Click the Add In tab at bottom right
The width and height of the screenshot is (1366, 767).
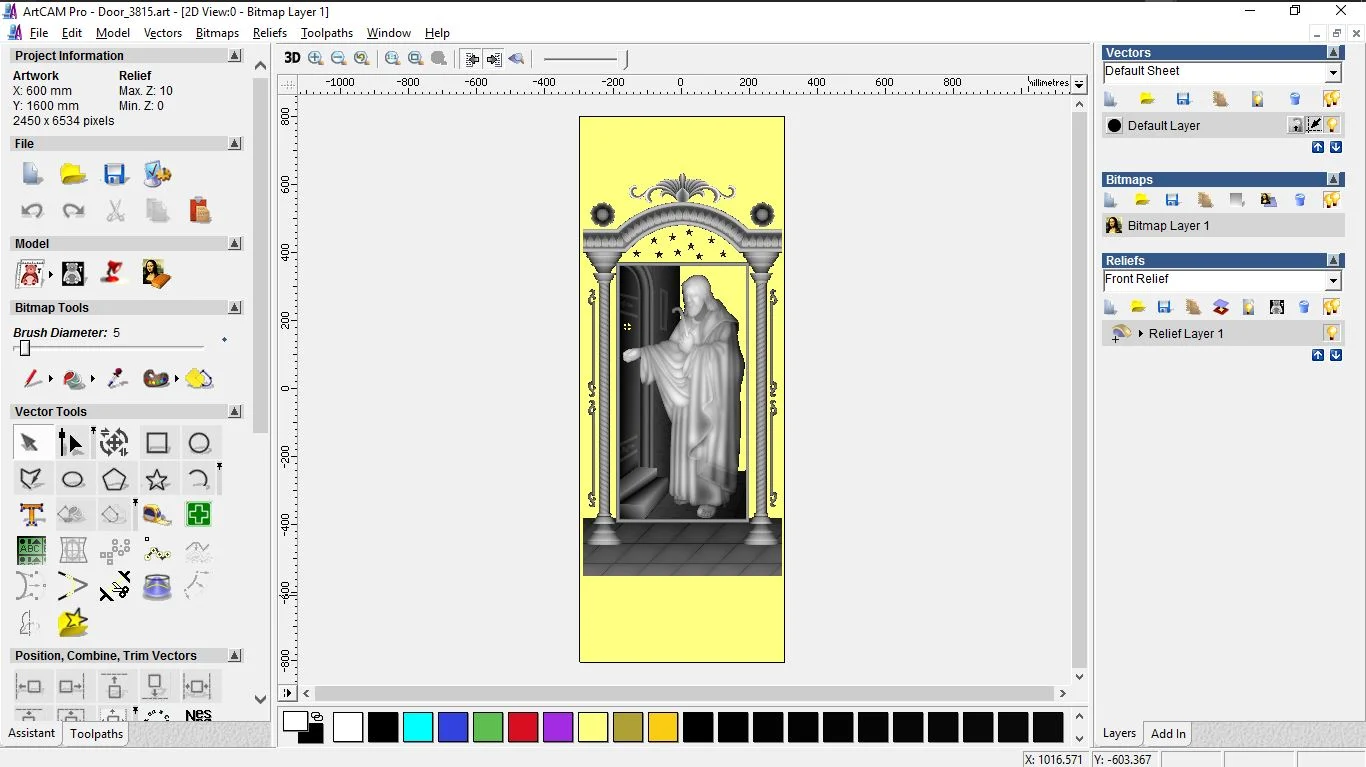pos(1167,733)
